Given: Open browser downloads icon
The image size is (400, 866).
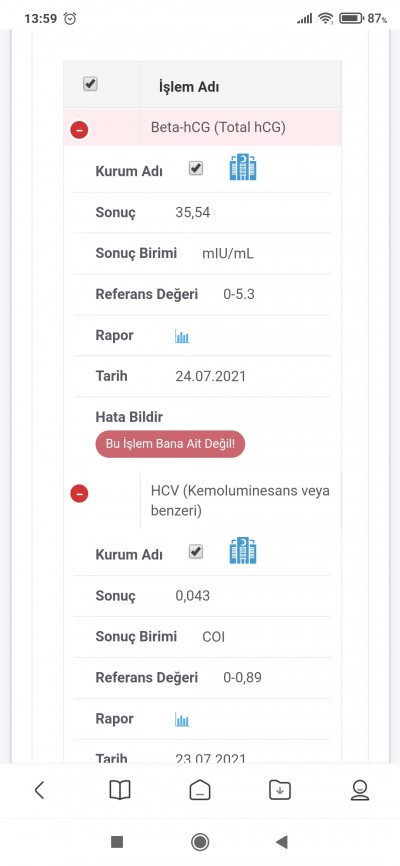Looking at the screenshot, I should (x=280, y=790).
